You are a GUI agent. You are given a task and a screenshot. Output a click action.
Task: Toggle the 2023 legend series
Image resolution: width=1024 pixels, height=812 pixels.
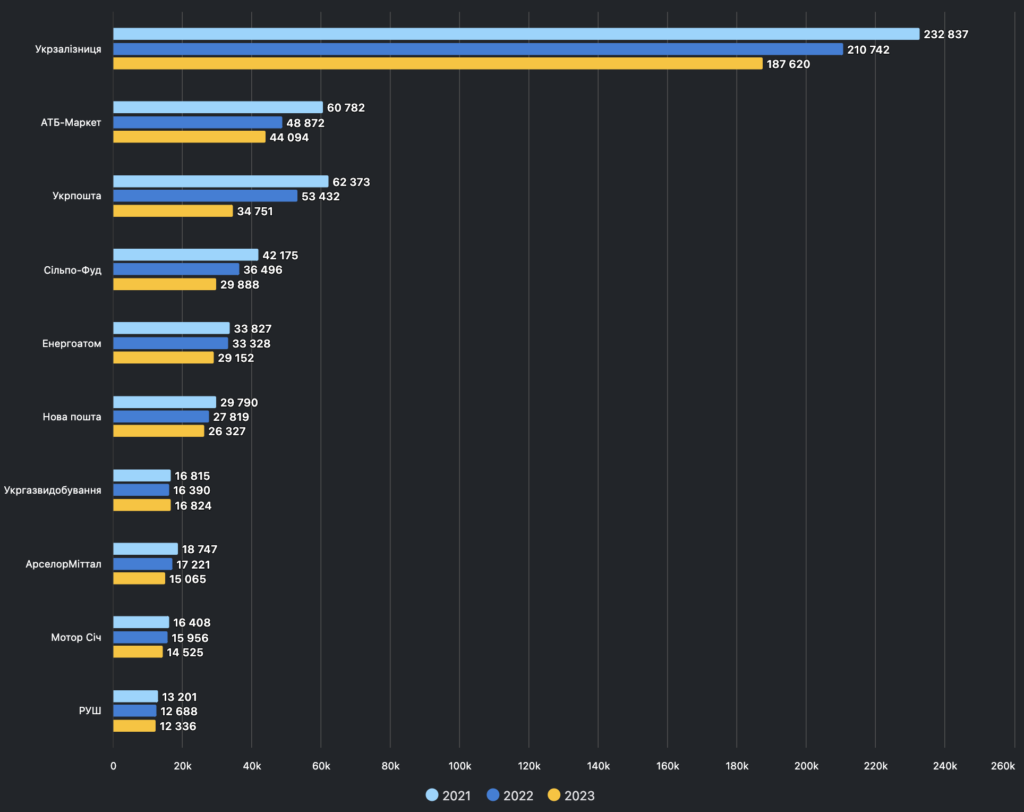pos(571,795)
